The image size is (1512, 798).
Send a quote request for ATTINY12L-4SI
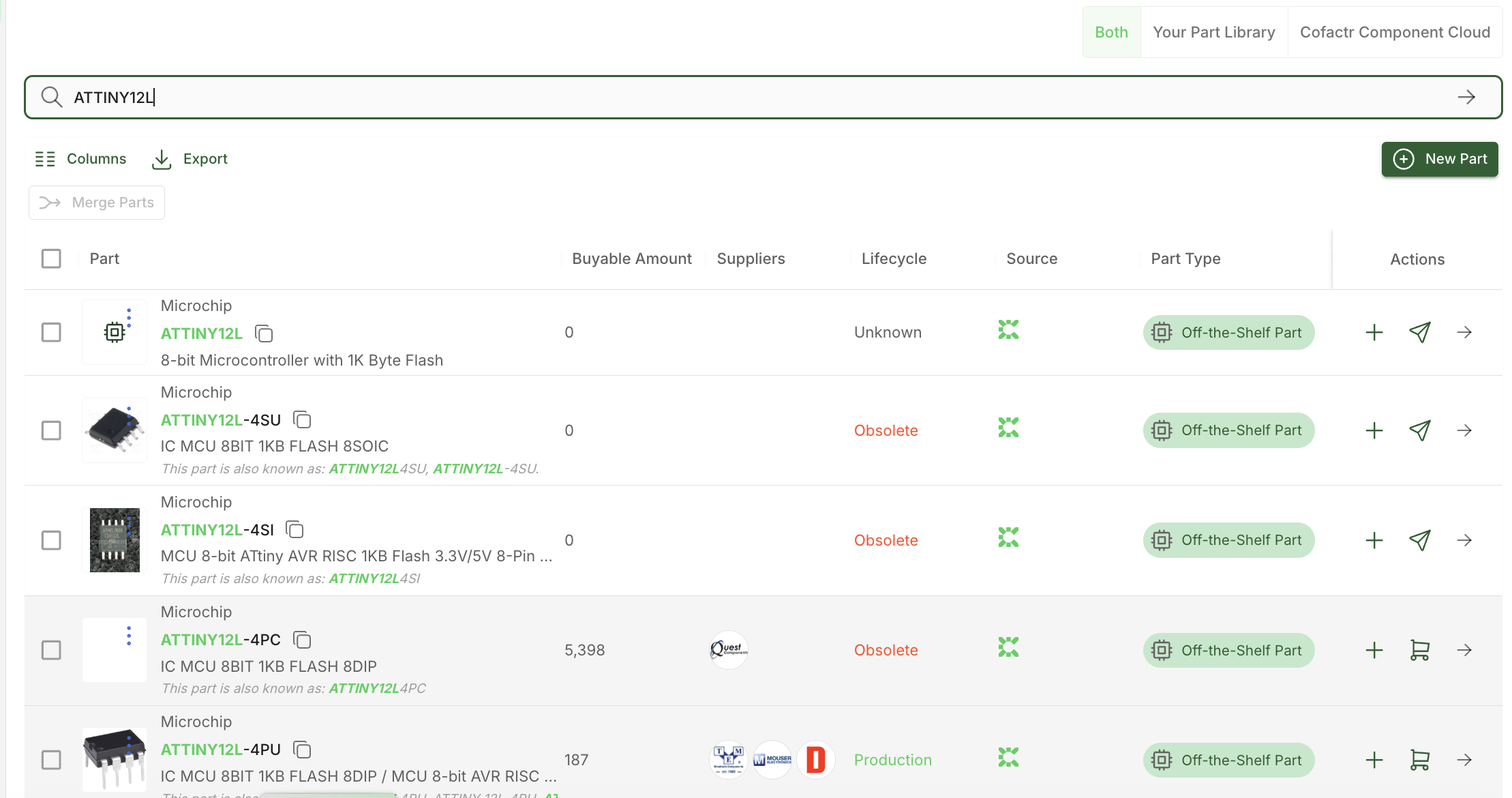[1420, 540]
